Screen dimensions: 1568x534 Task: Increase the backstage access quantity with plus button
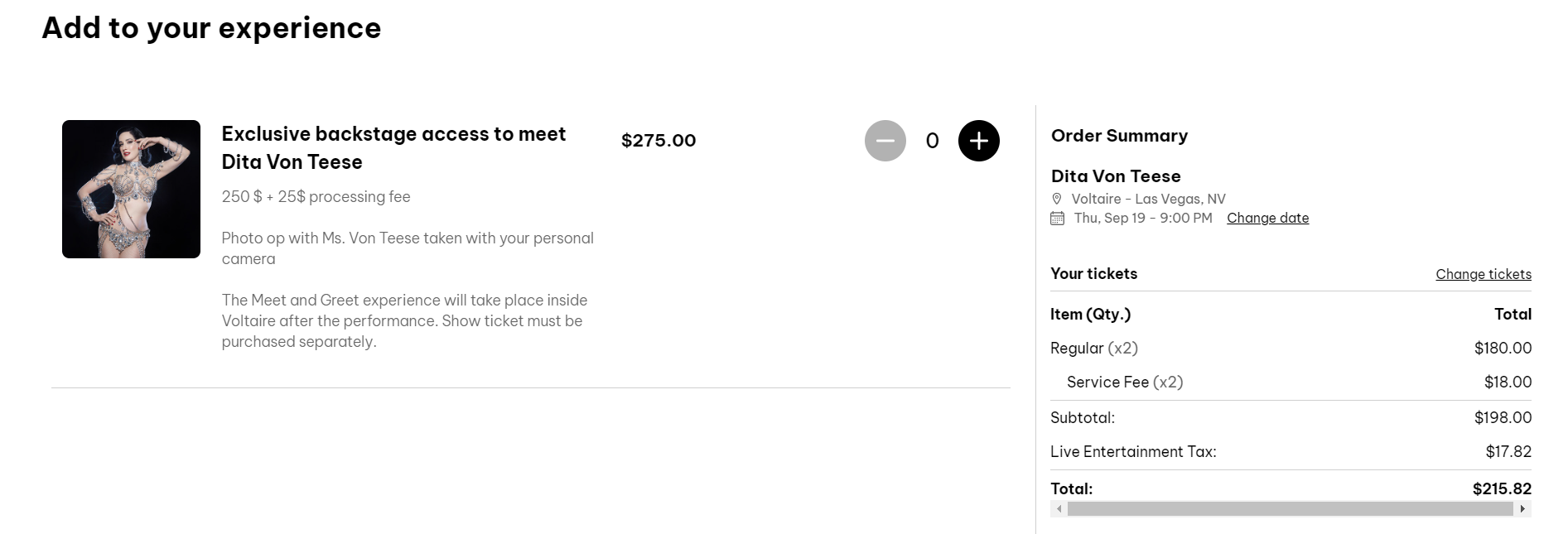point(978,141)
